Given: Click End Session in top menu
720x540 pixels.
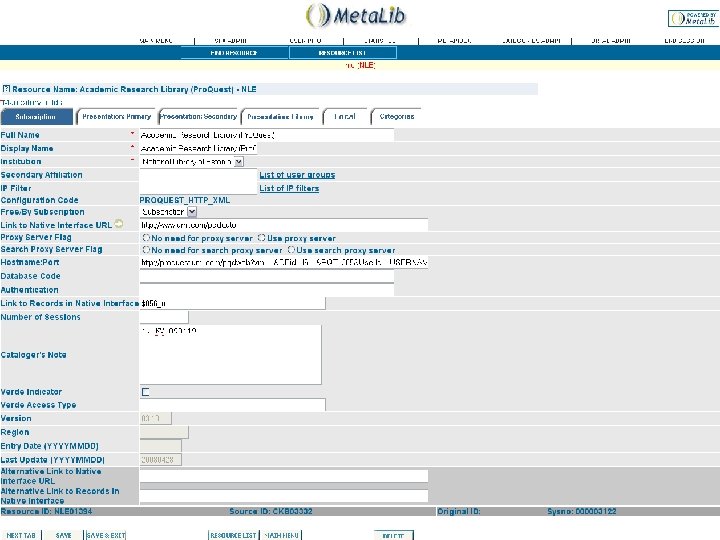Looking at the screenshot, I should [x=684, y=40].
